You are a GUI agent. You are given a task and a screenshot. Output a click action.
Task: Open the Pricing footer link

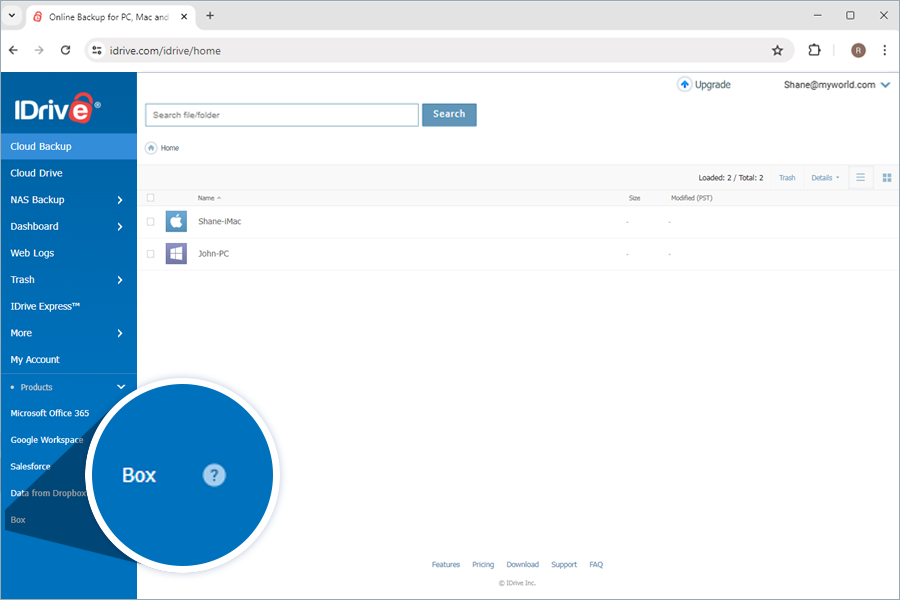click(483, 564)
